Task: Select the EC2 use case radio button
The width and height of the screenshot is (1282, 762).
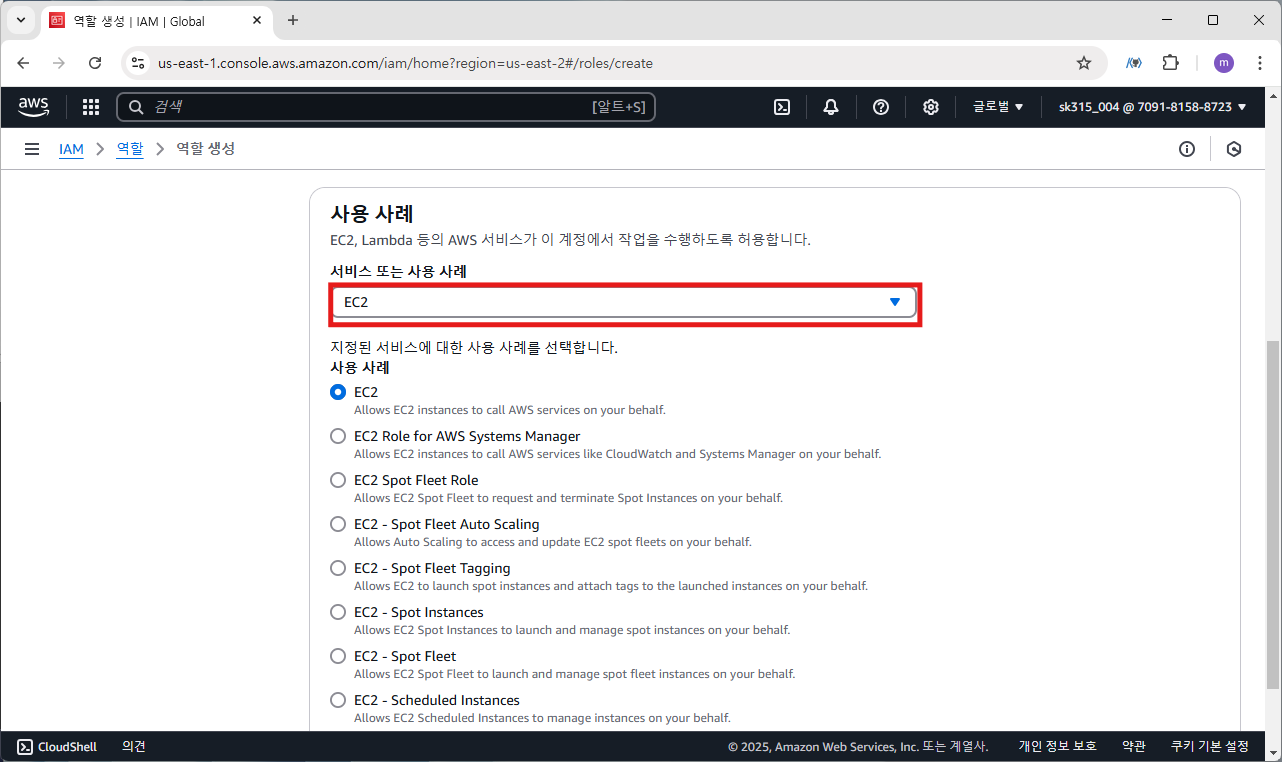Action: 338,392
